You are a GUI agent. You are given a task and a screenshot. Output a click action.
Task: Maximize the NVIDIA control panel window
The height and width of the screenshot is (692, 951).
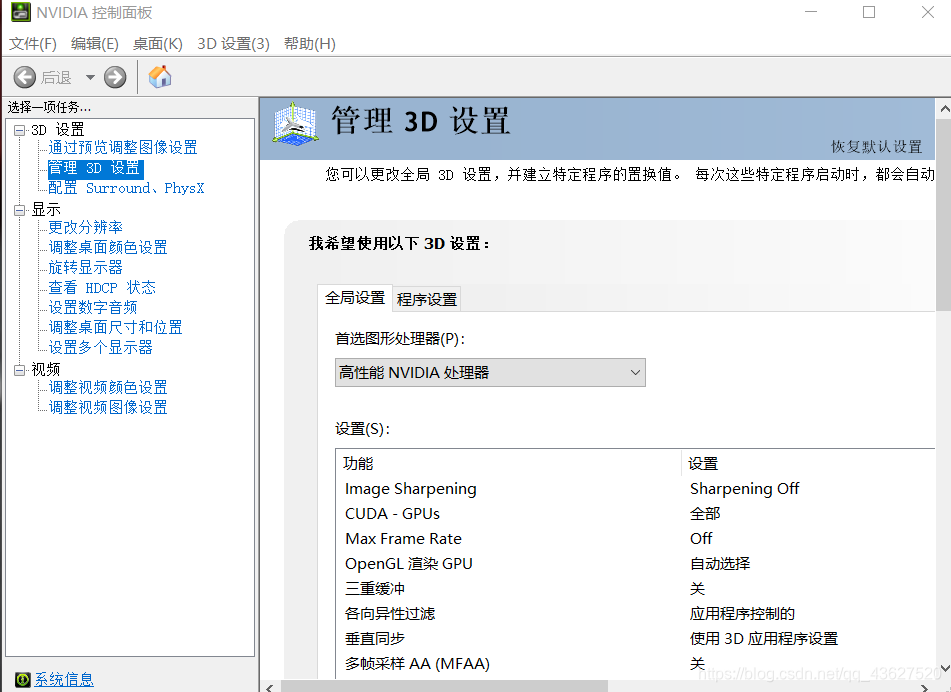[x=869, y=12]
